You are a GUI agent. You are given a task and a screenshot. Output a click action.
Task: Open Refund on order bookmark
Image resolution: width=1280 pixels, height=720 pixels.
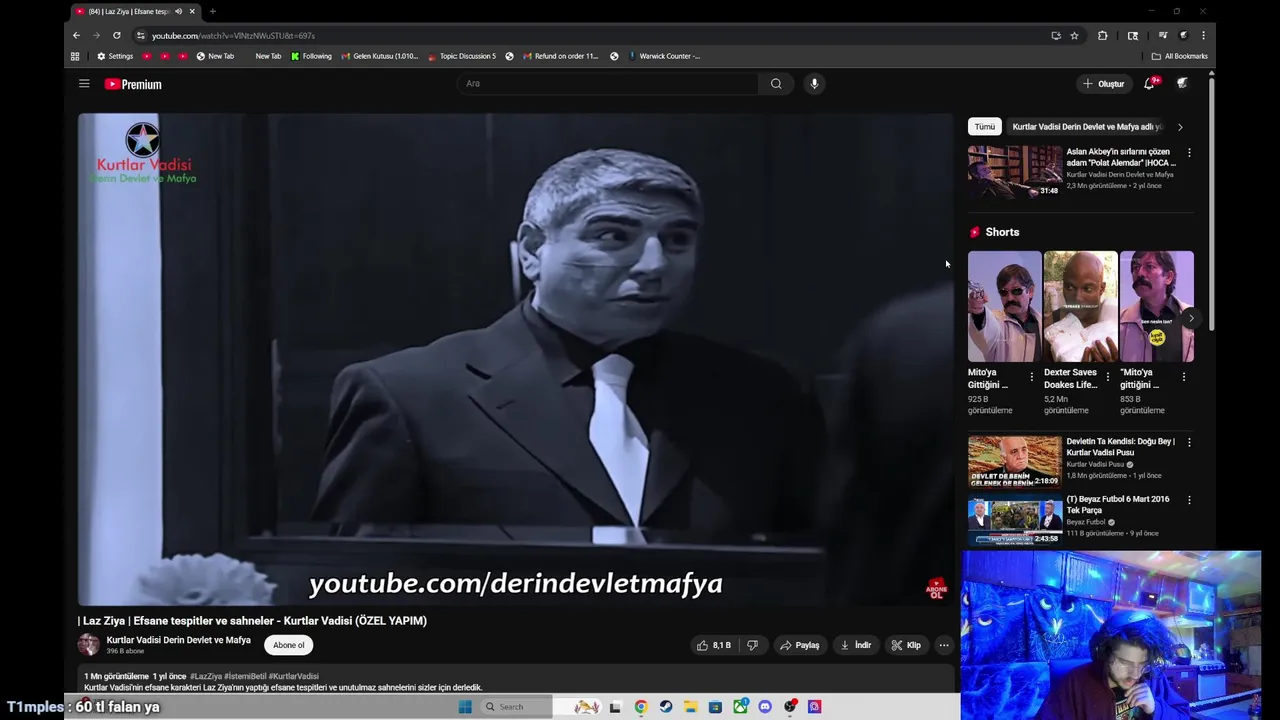point(560,56)
